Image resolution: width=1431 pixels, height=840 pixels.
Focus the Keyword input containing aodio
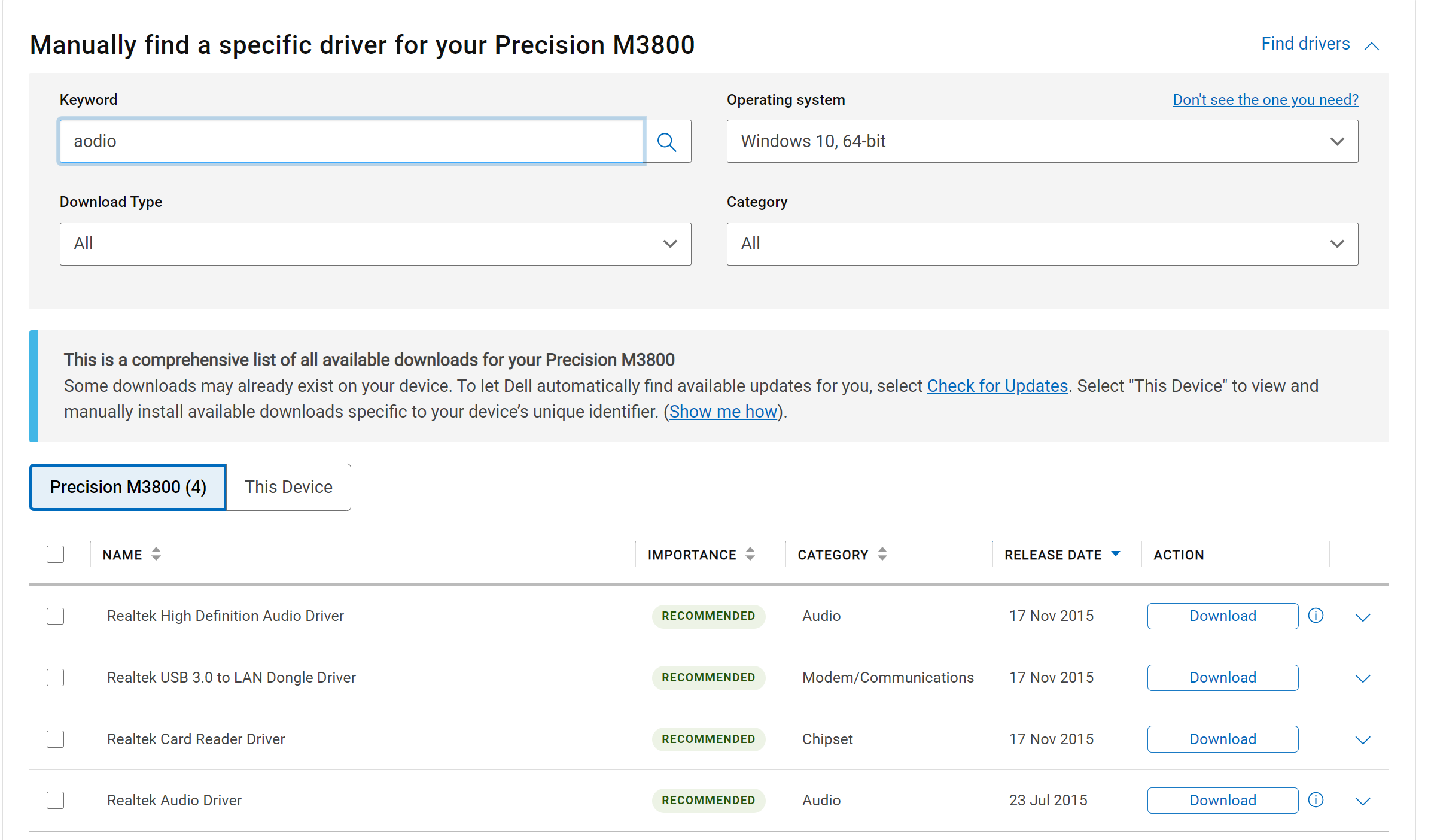click(x=352, y=141)
